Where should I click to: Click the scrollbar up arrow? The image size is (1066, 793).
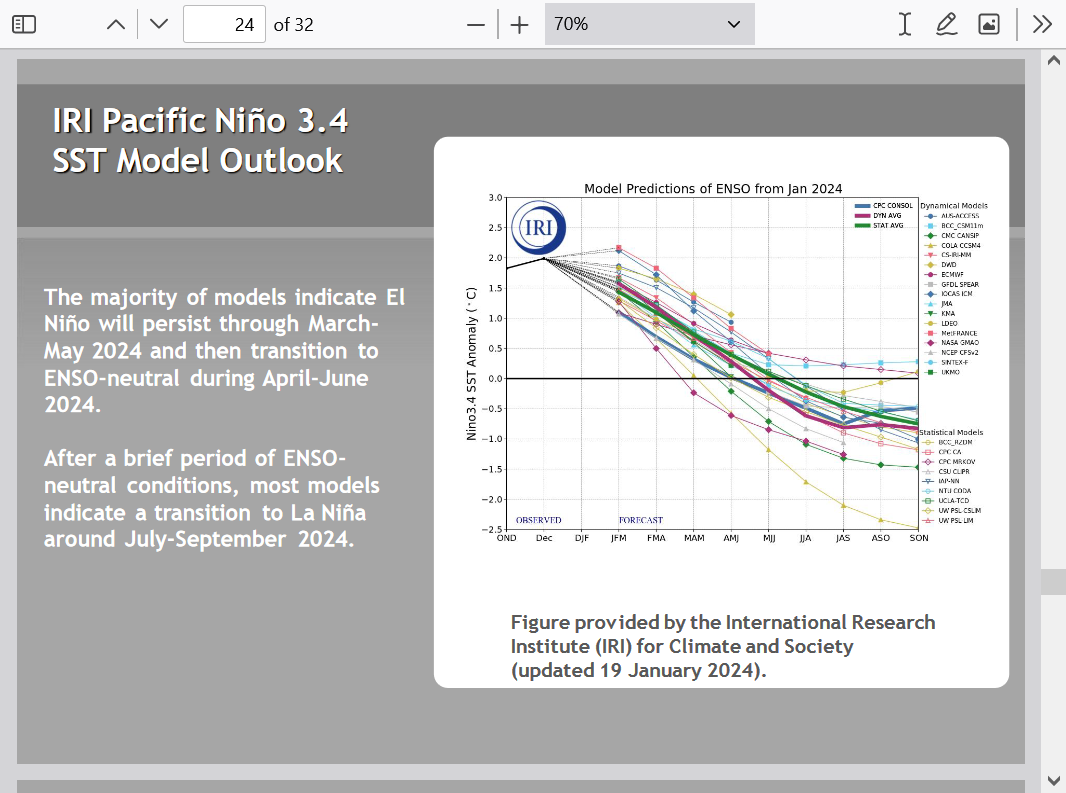click(x=1054, y=60)
